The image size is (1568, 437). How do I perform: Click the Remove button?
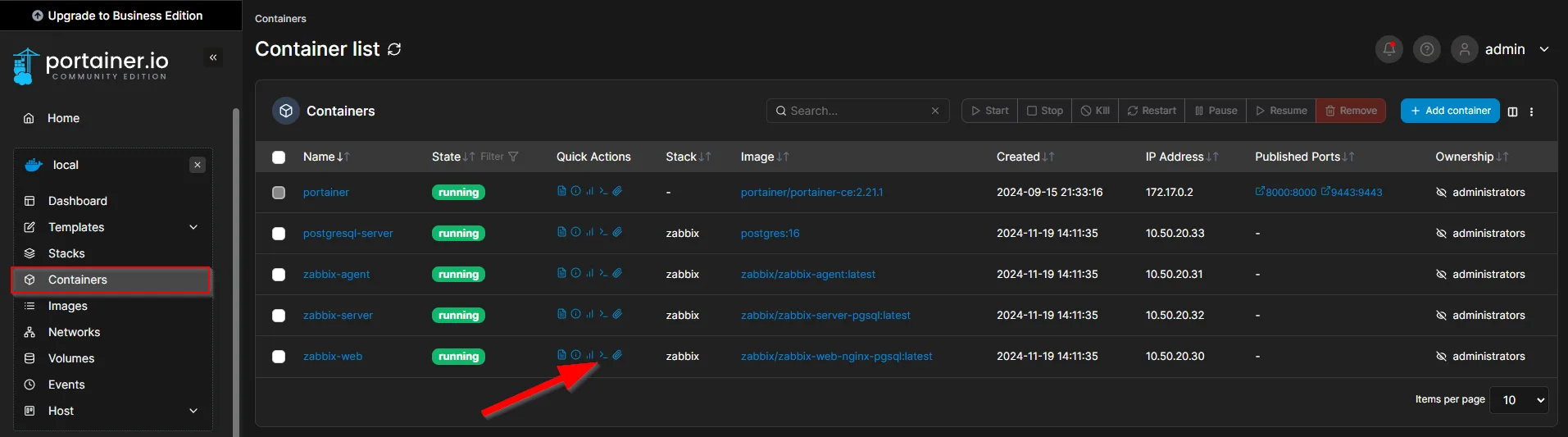pyautogui.click(x=1351, y=111)
